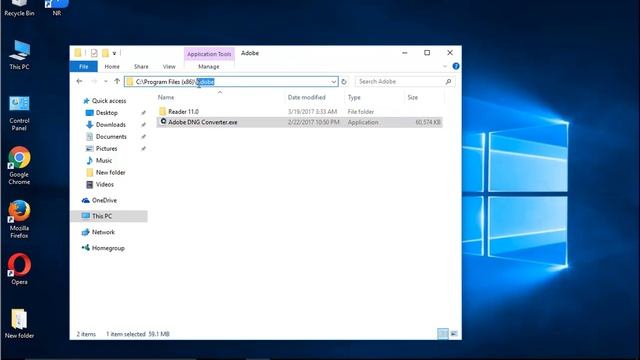Open Explorer help question mark
This screenshot has height=360, width=640.
[456, 66]
